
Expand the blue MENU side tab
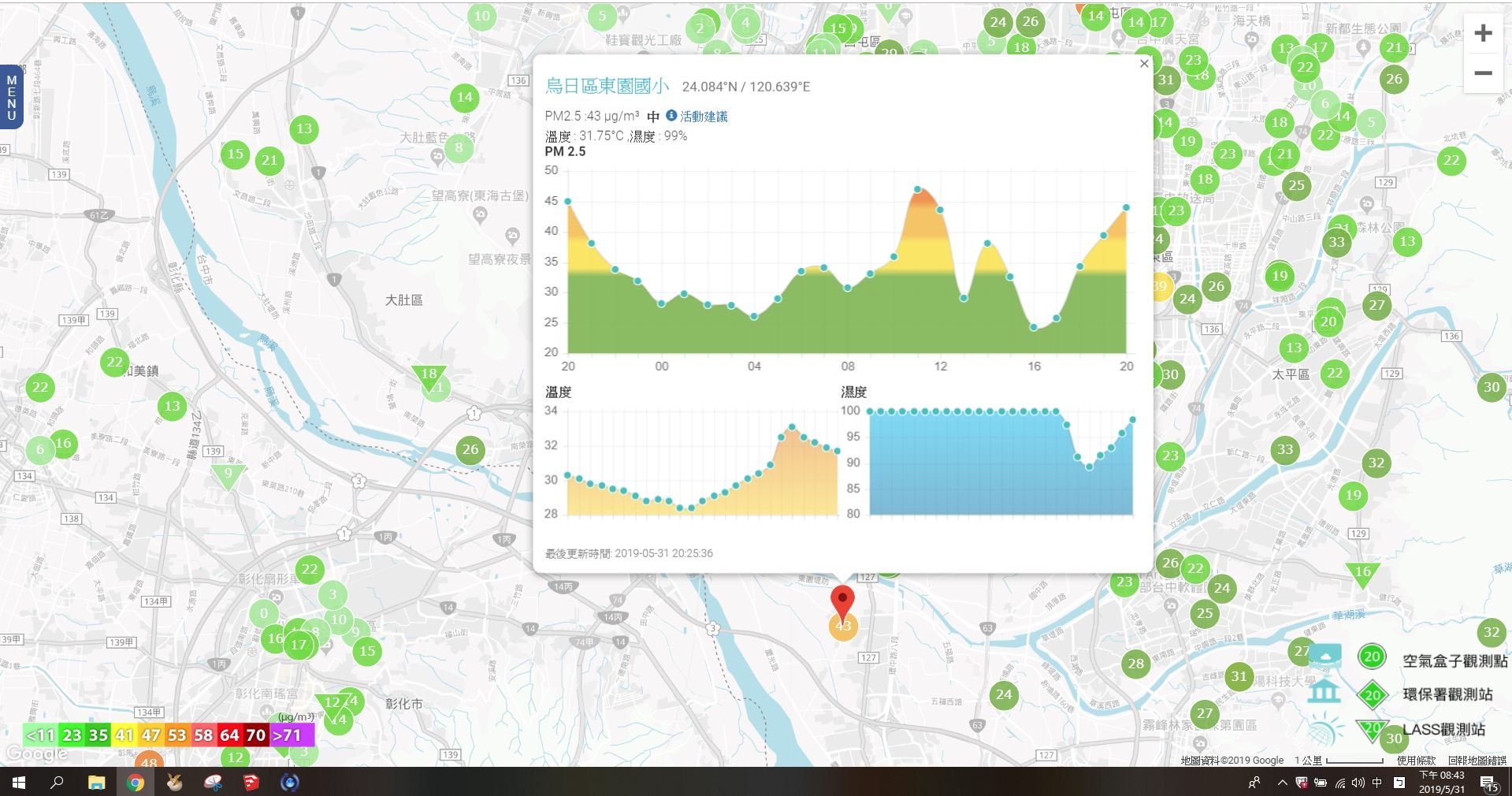tap(12, 97)
